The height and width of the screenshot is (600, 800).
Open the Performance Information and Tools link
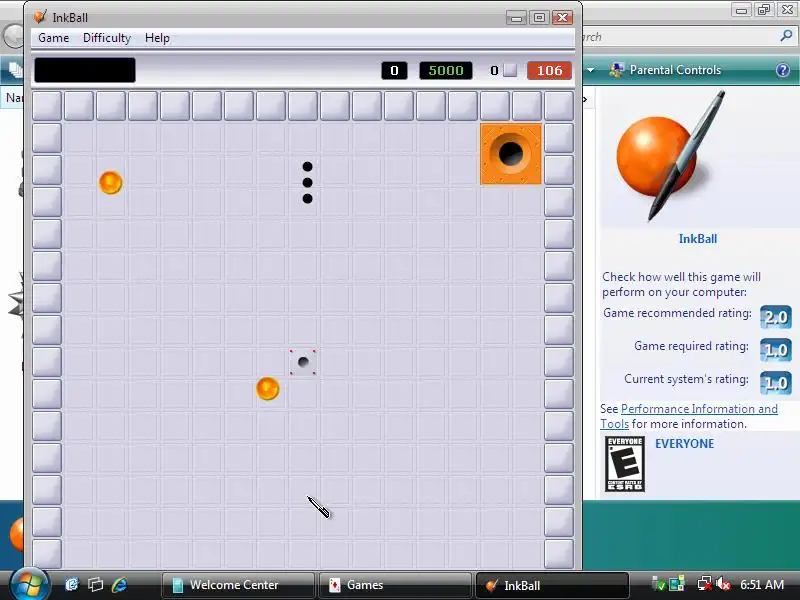(x=689, y=416)
